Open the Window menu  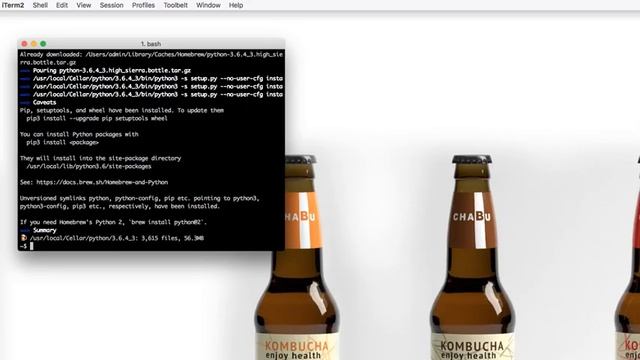coord(208,5)
